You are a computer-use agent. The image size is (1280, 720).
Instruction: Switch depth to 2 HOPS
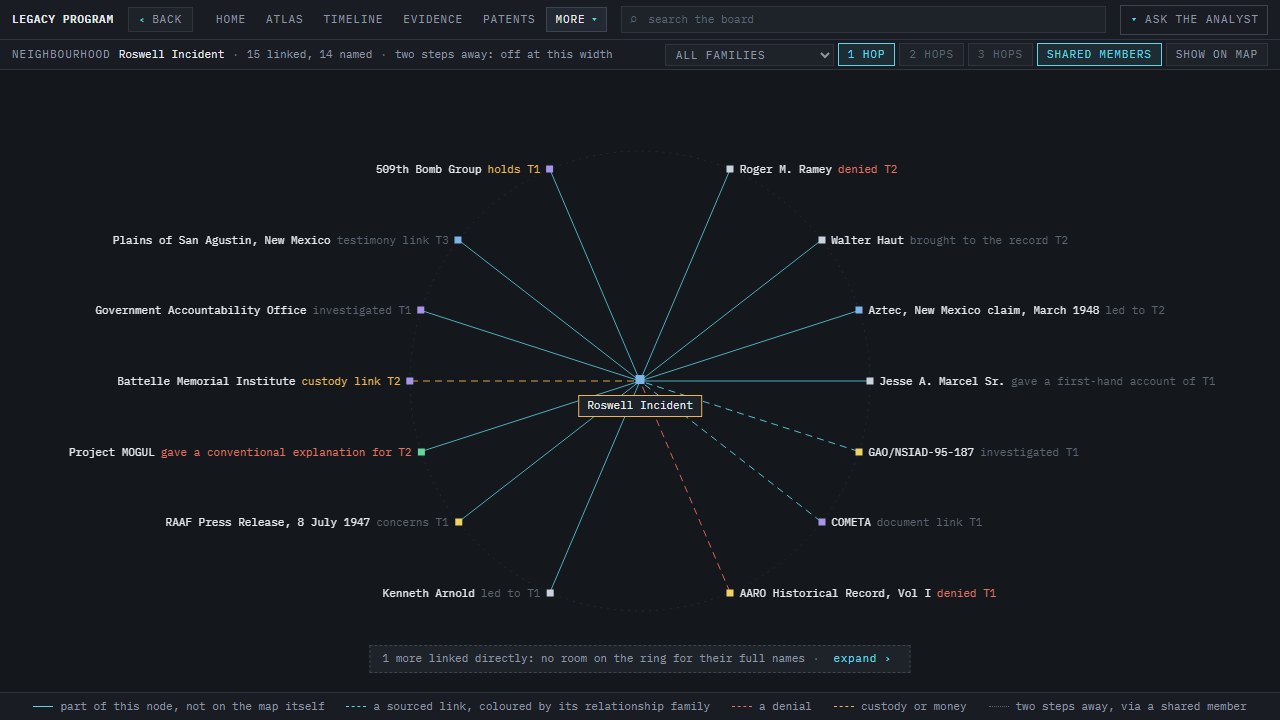coord(931,55)
